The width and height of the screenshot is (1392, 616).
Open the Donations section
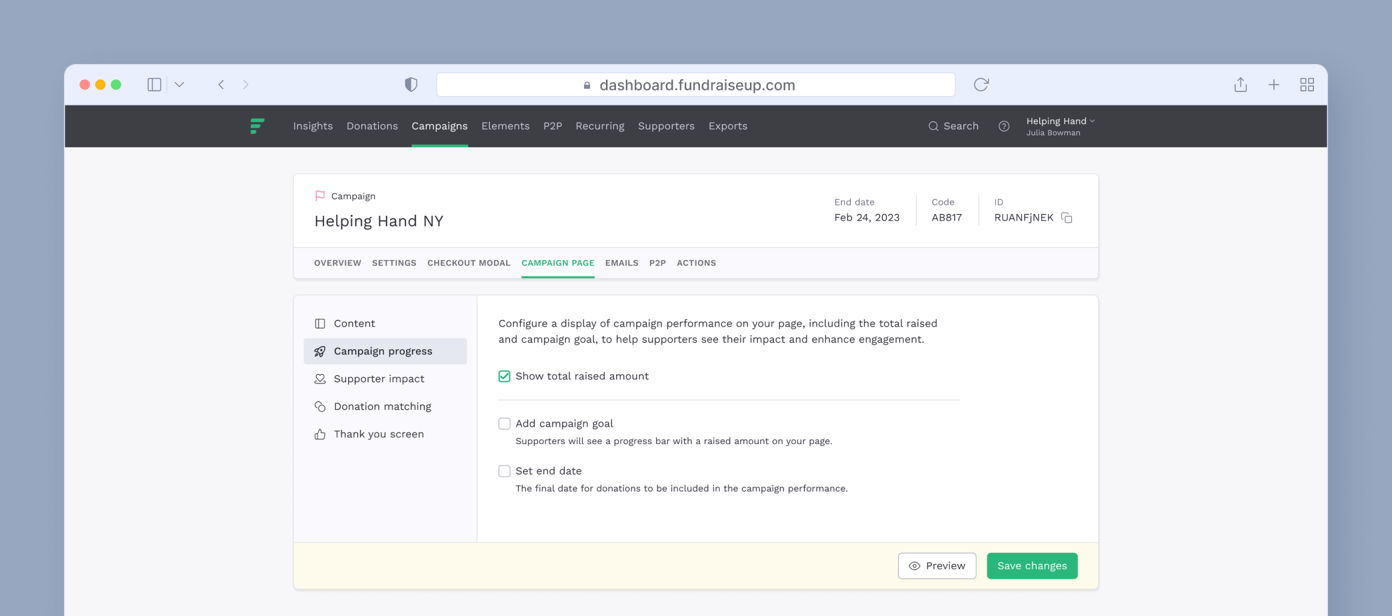372,126
